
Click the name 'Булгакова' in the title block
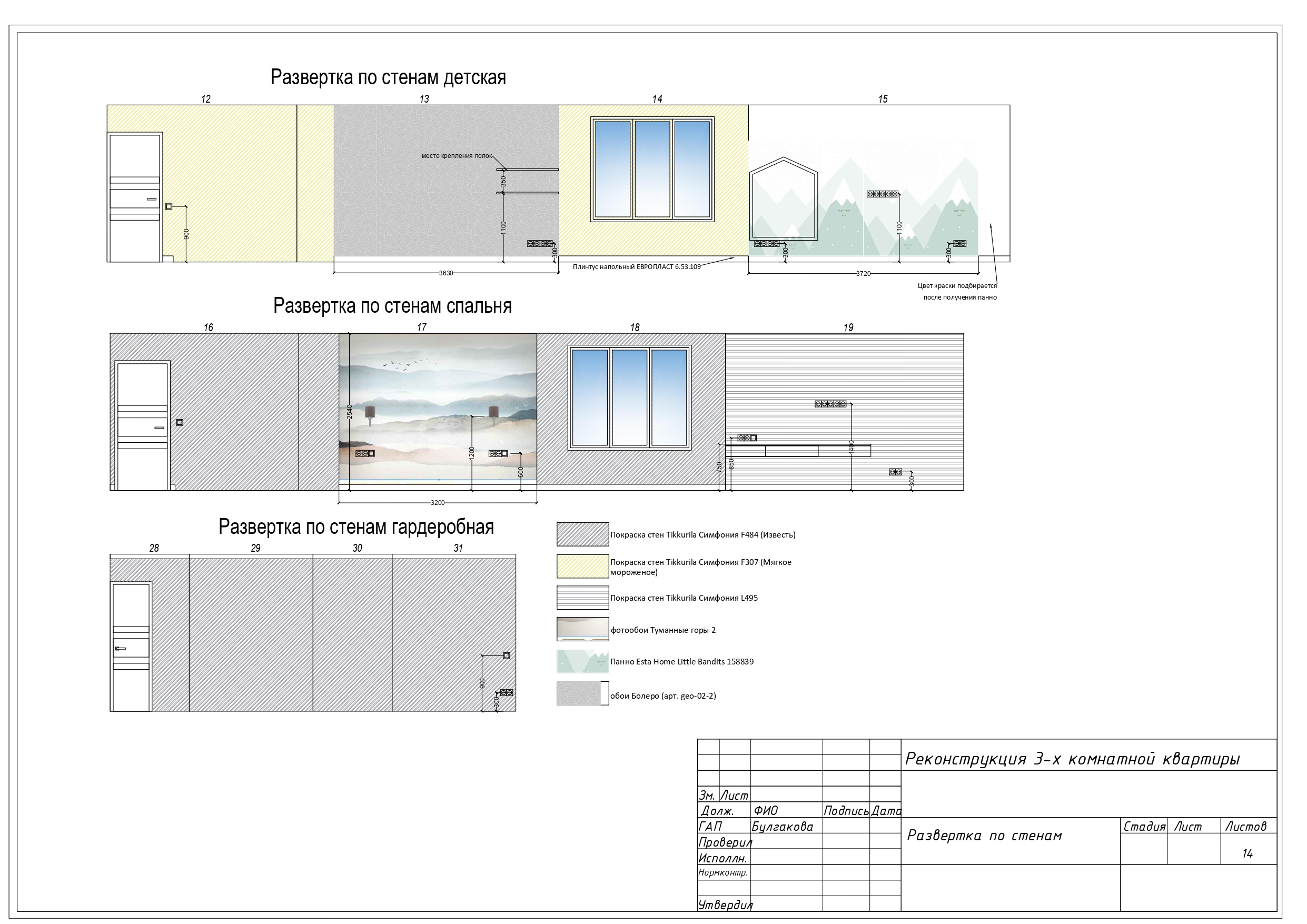783,827
